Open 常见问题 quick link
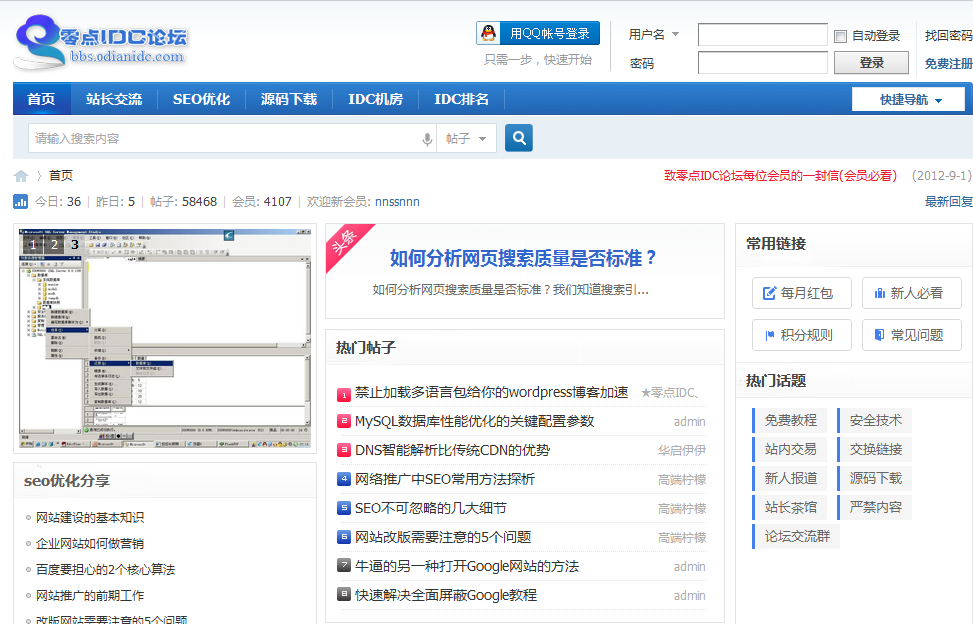The image size is (973, 624). click(911, 335)
